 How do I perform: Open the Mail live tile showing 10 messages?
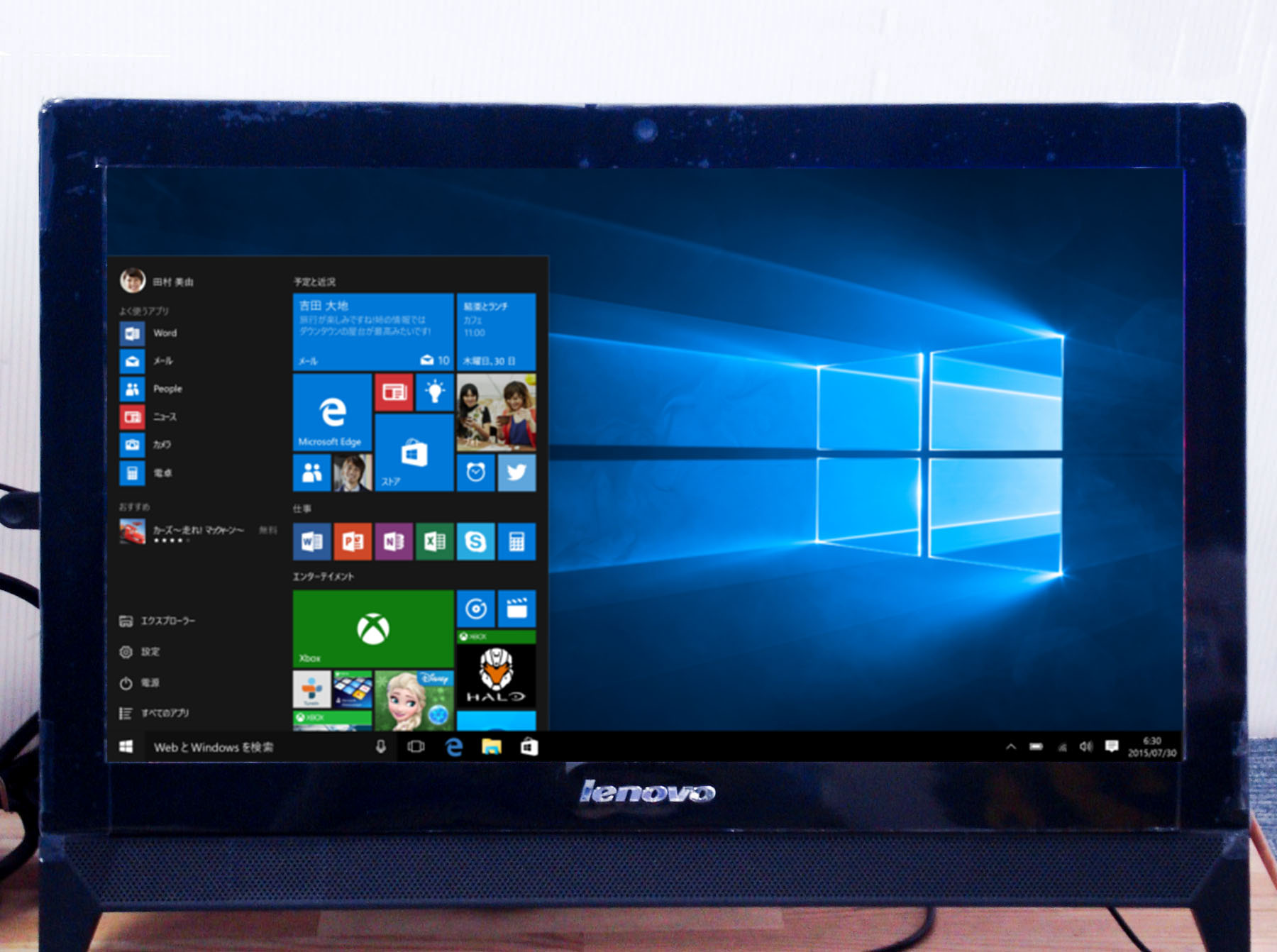[373, 332]
